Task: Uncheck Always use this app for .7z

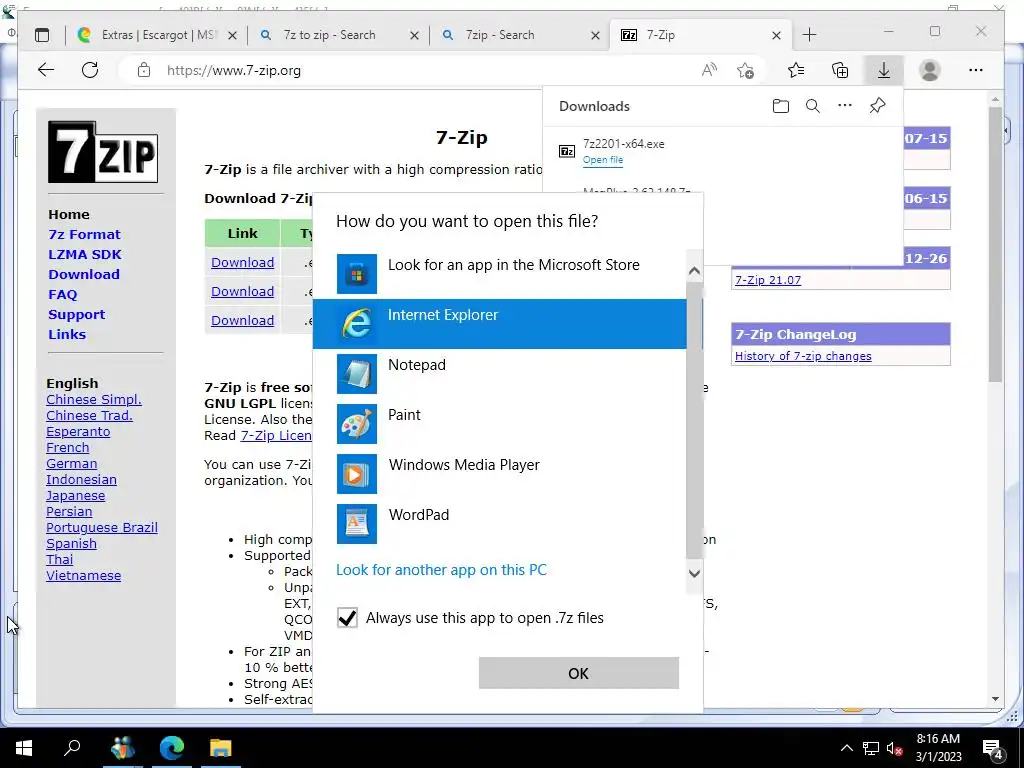Action: [347, 618]
